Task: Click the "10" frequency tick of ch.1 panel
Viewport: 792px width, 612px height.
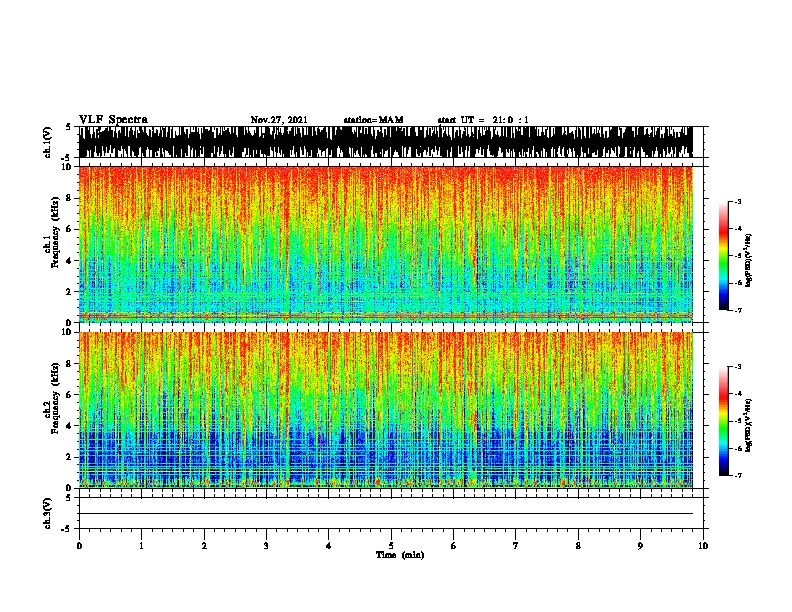Action: 67,167
